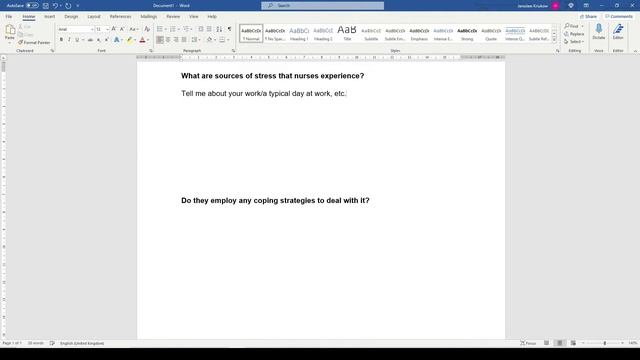Open the Select dropdown in Editing
This screenshot has width=640, height=360.
(574, 42)
